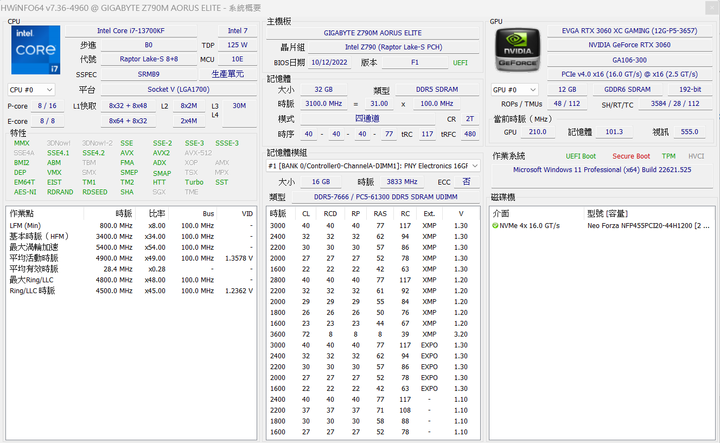Viewport: 720px width, 443px height.
Task: Click the GA106-300 GPU chip field
Action: pos(630,60)
